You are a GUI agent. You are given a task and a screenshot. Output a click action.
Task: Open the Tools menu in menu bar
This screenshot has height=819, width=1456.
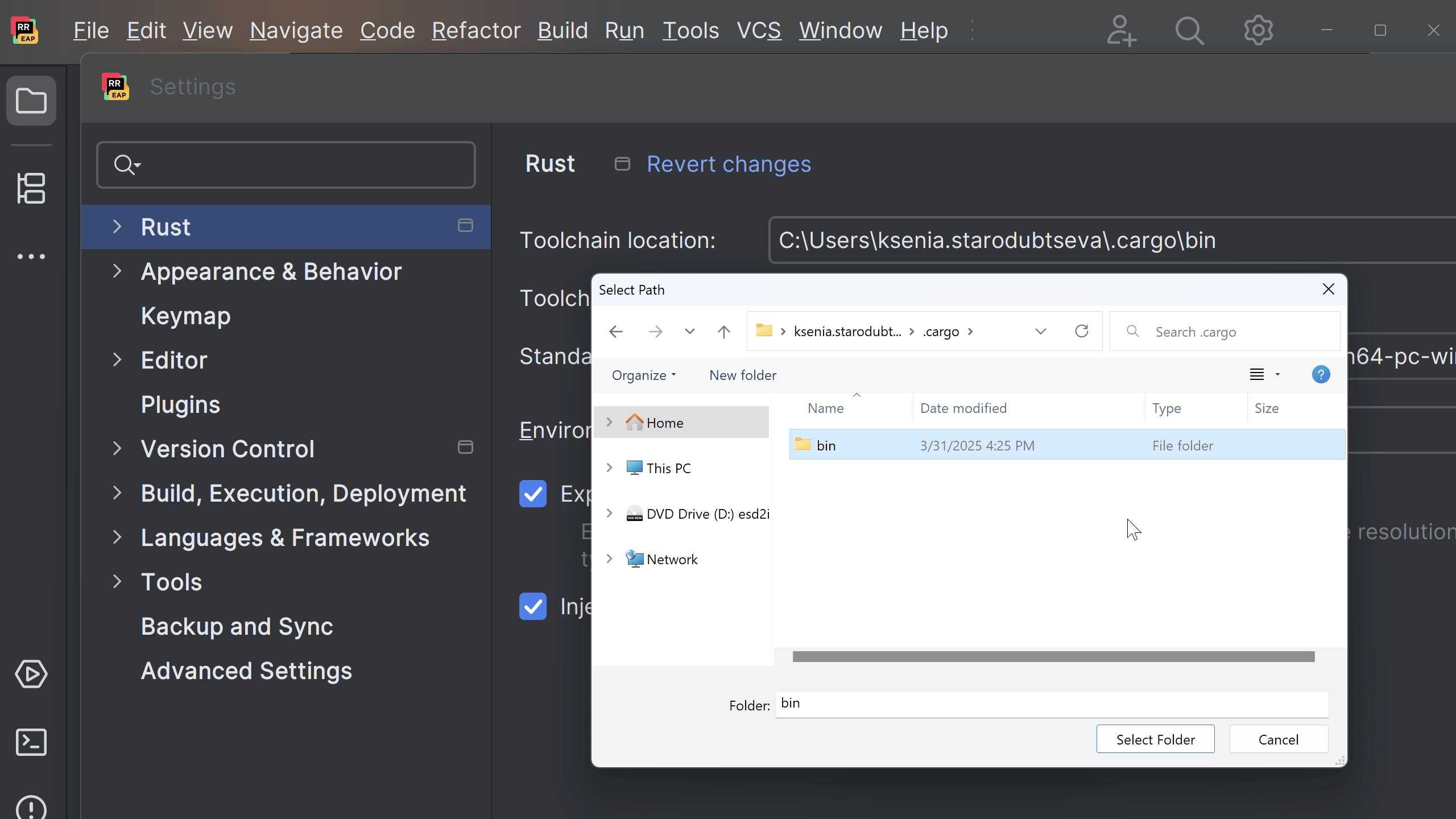(690, 30)
